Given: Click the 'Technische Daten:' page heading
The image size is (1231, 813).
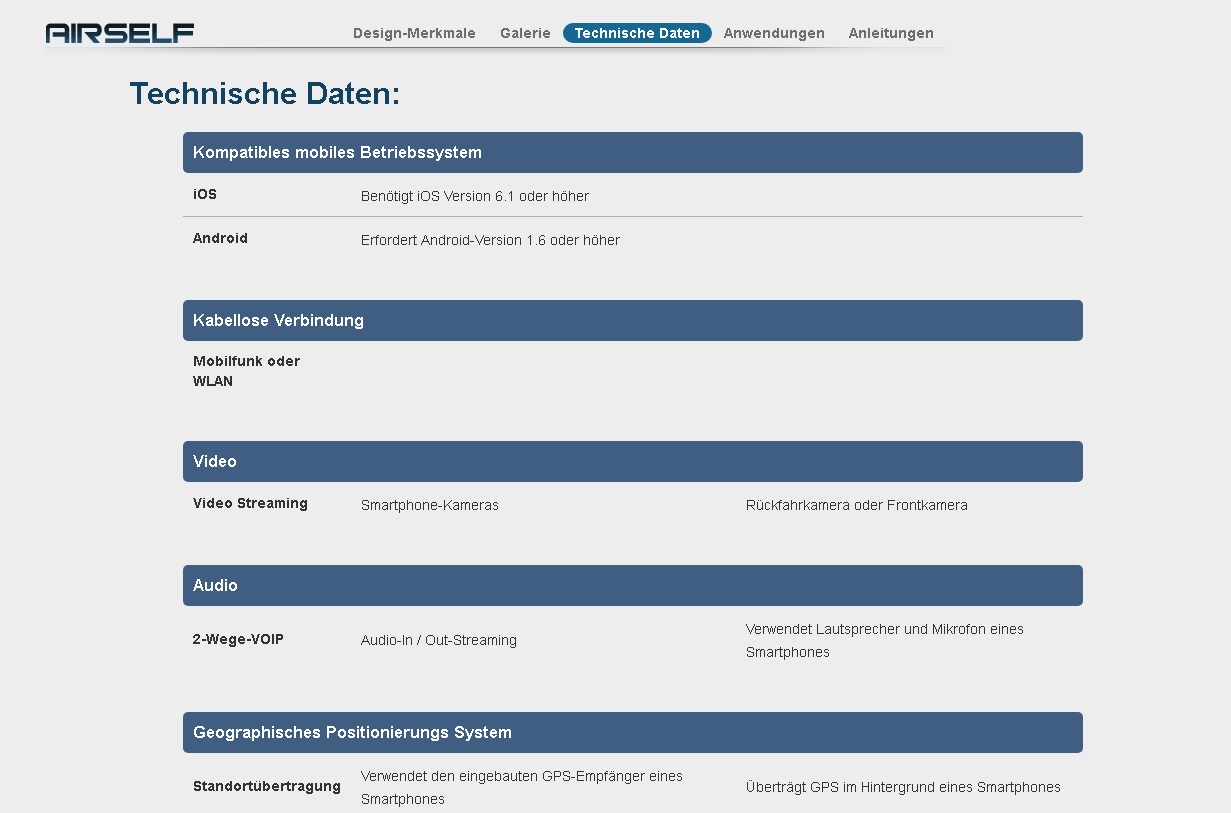Looking at the screenshot, I should pyautogui.click(x=265, y=94).
